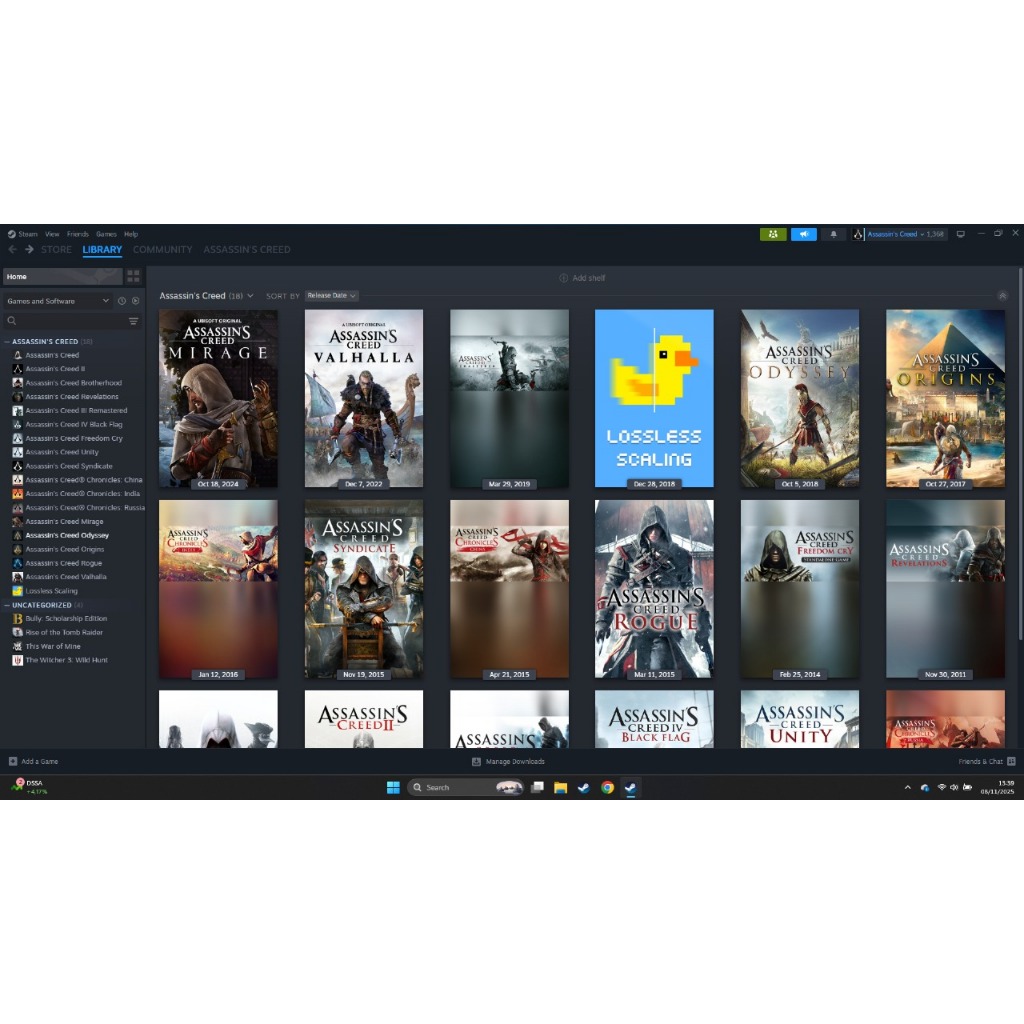This screenshot has width=1024, height=1024.
Task: Click the Lossless Scaling icon in sidebar
Action: tap(18, 591)
